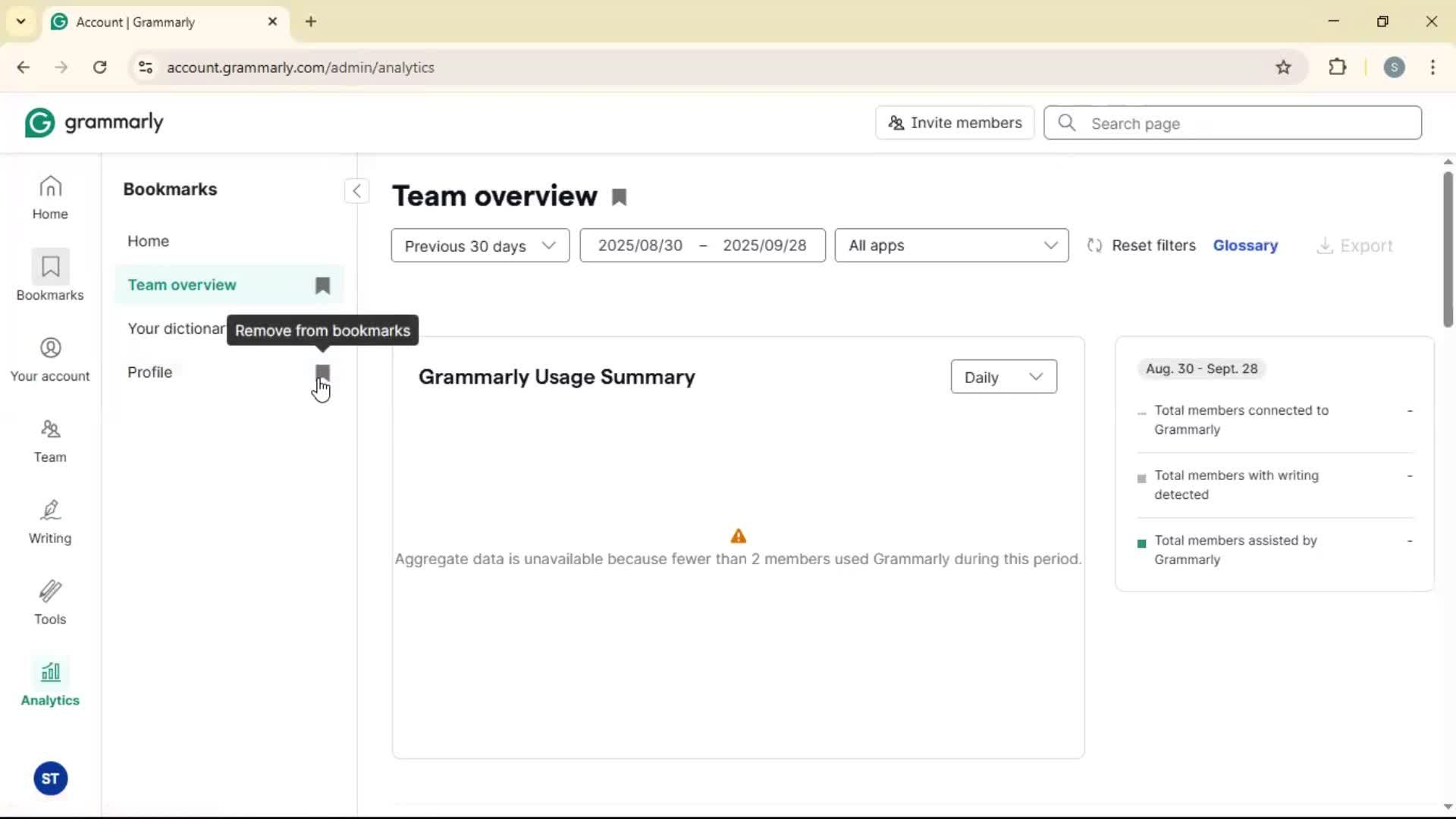
Task: Open the Tools section
Action: (50, 603)
